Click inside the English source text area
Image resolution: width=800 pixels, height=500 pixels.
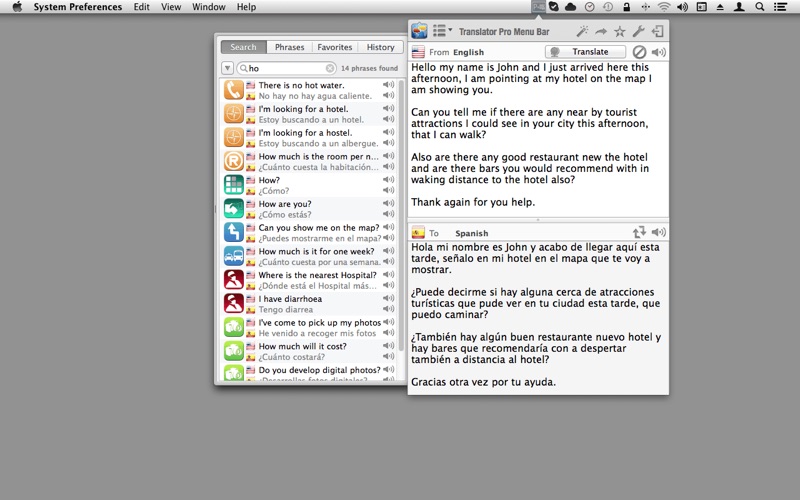click(x=538, y=139)
